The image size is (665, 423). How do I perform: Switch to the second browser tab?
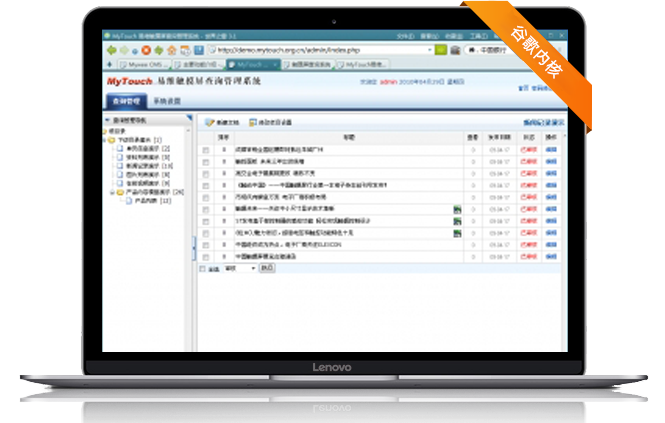point(198,64)
